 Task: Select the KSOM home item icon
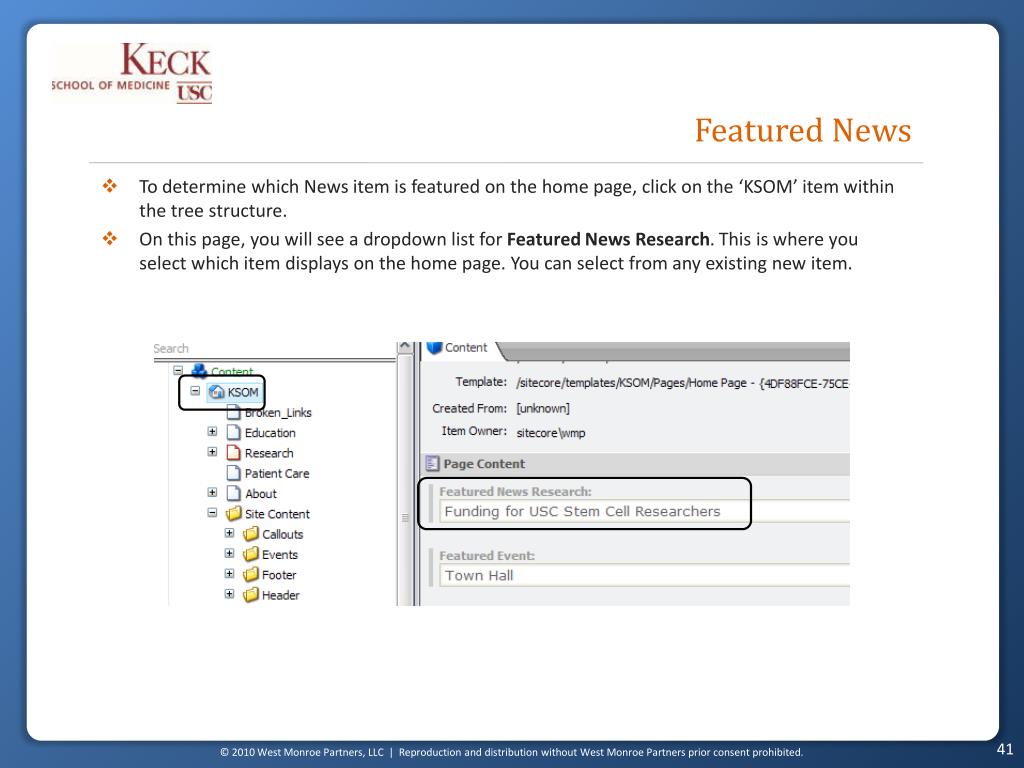[x=216, y=392]
